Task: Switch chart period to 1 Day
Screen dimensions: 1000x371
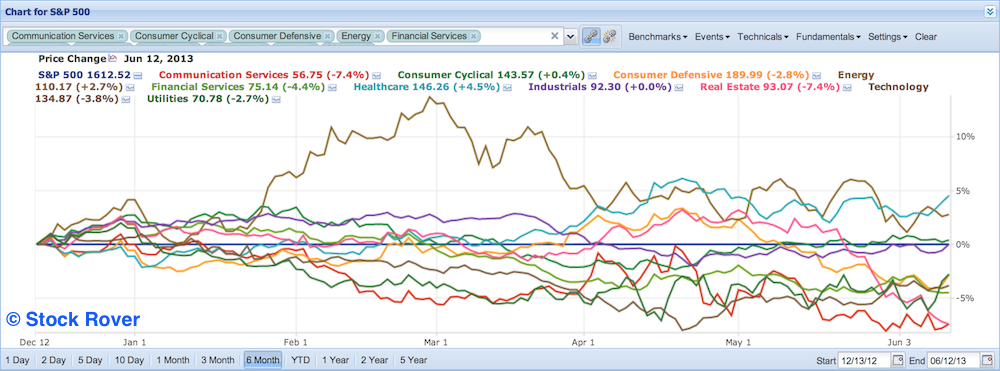Action: pyautogui.click(x=16, y=360)
